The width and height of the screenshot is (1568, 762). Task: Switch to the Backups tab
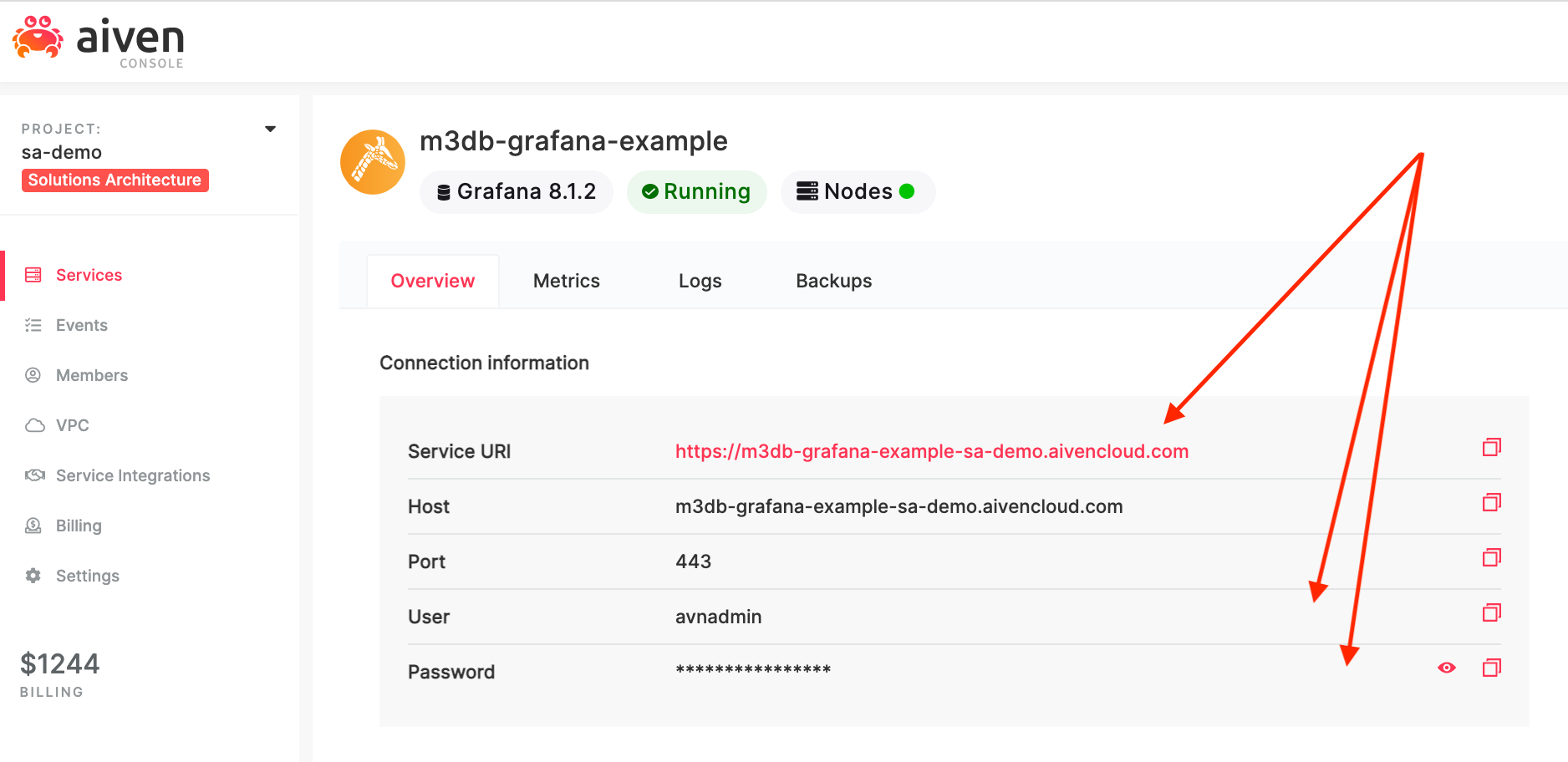tap(834, 282)
